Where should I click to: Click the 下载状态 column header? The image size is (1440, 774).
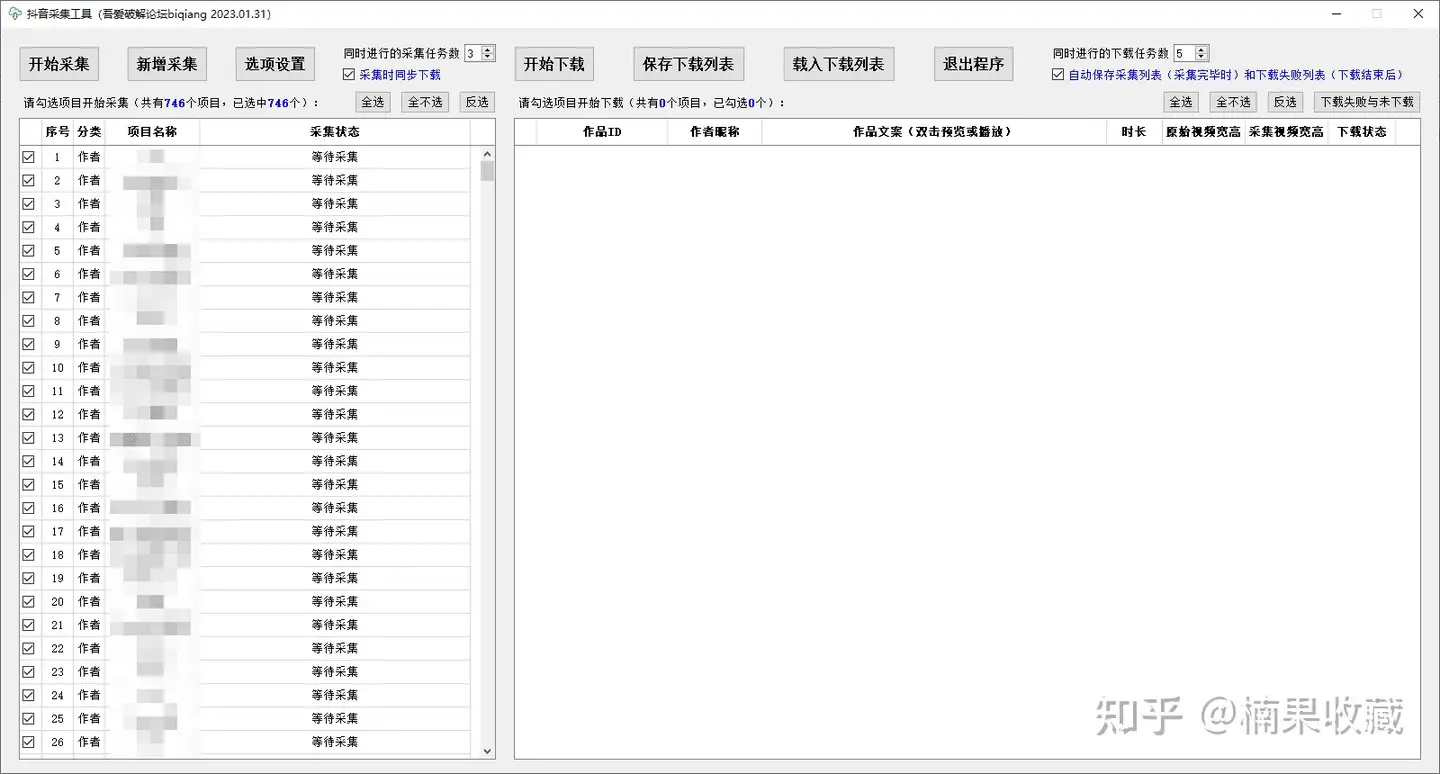point(1362,132)
